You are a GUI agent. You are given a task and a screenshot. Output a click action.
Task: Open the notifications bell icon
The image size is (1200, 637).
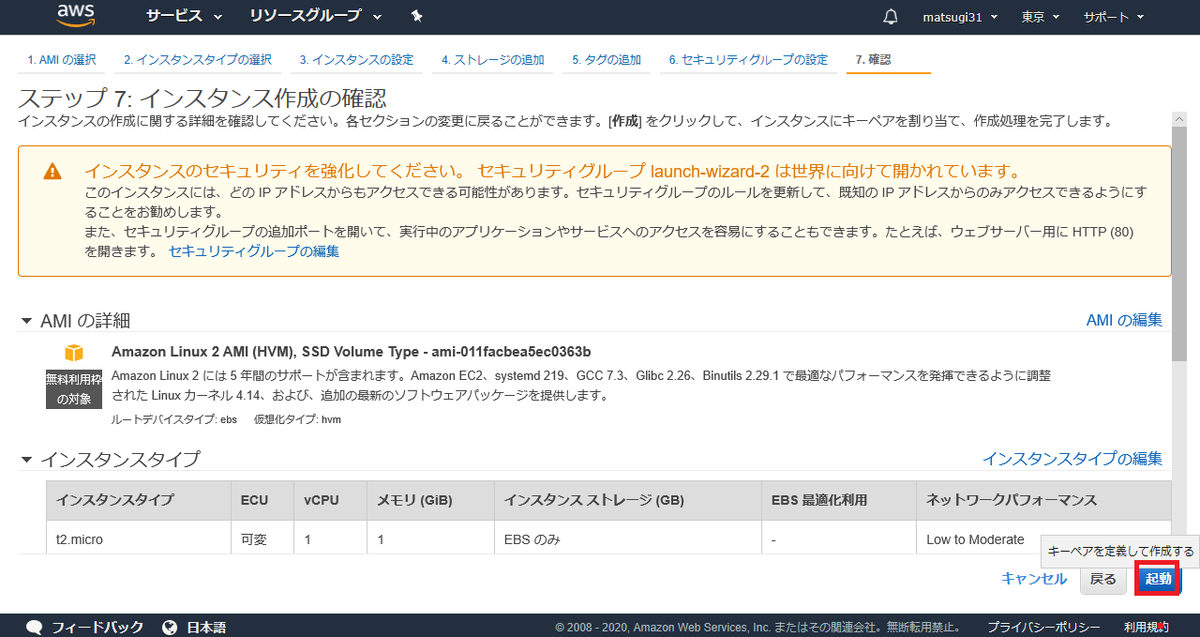coord(891,17)
